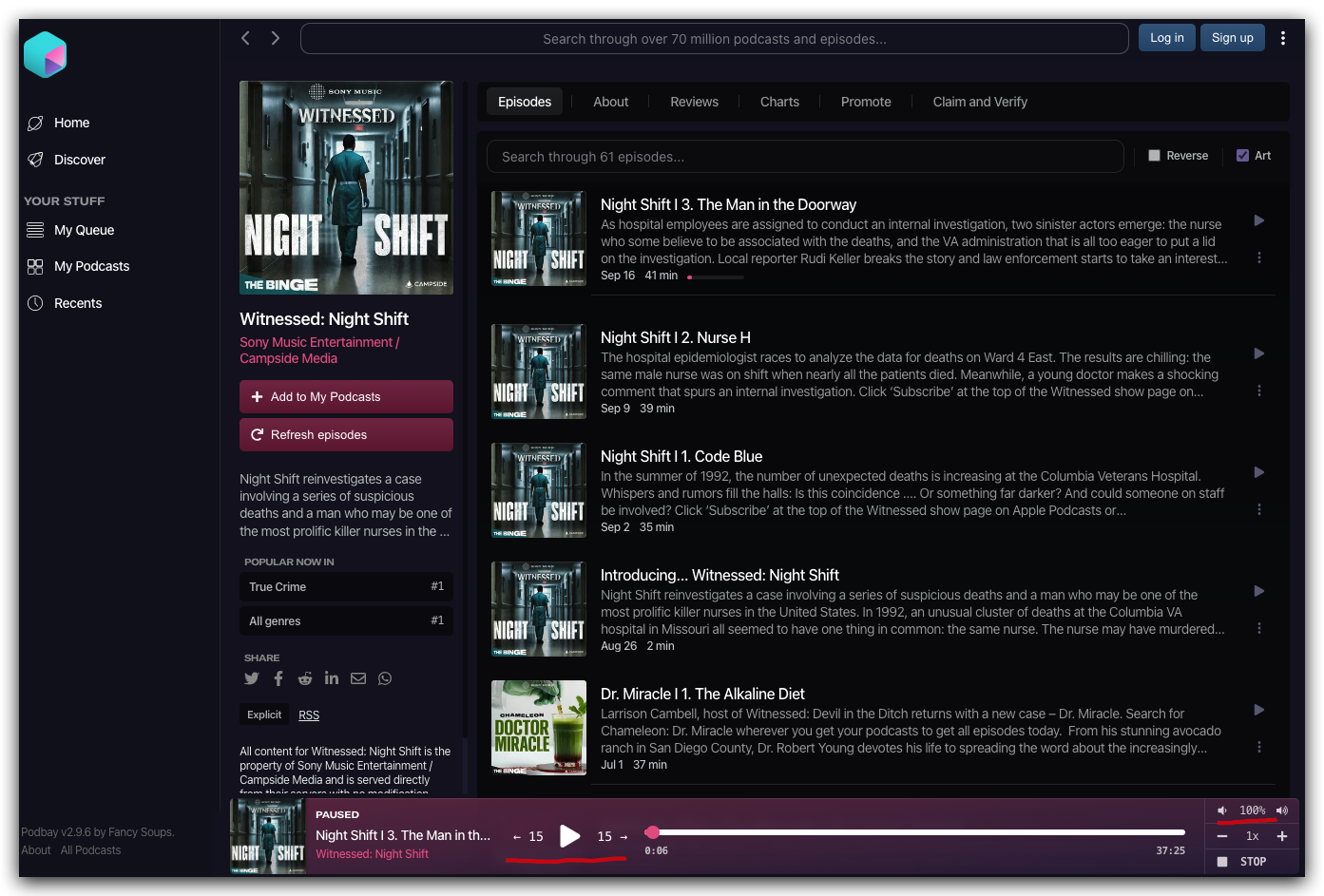Click 'Add to My Podcasts' button

(346, 397)
